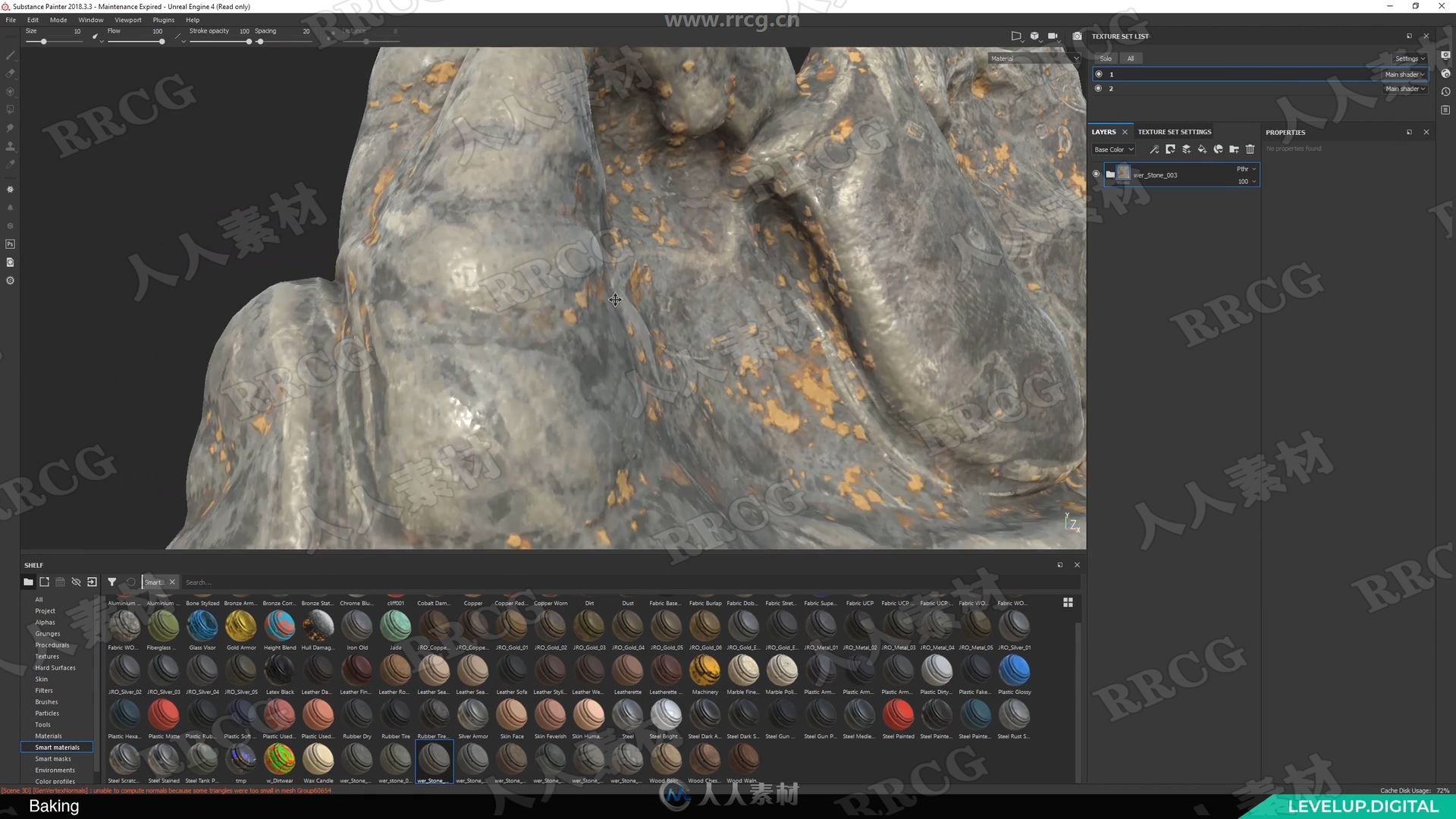This screenshot has width=1456, height=819.
Task: Open the Base Color channel dropdown
Action: tap(1114, 149)
